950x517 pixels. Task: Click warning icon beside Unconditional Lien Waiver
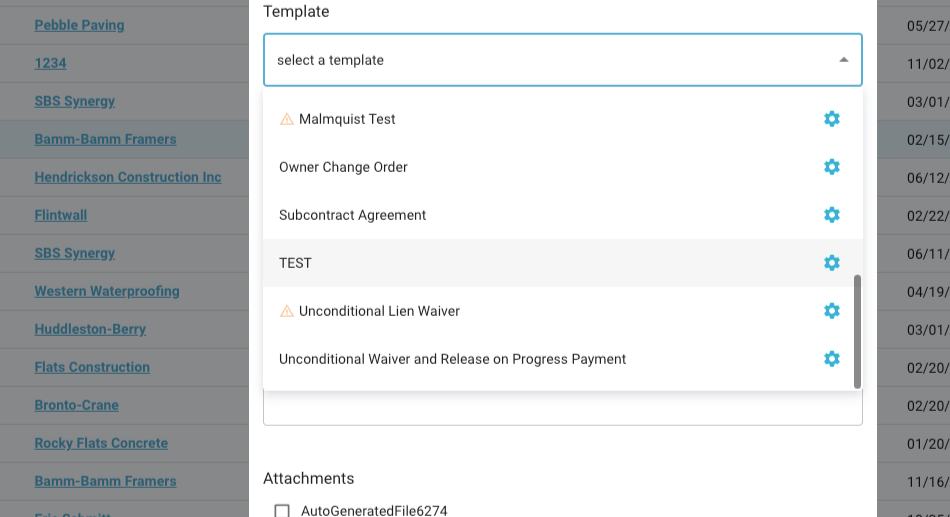pos(287,311)
